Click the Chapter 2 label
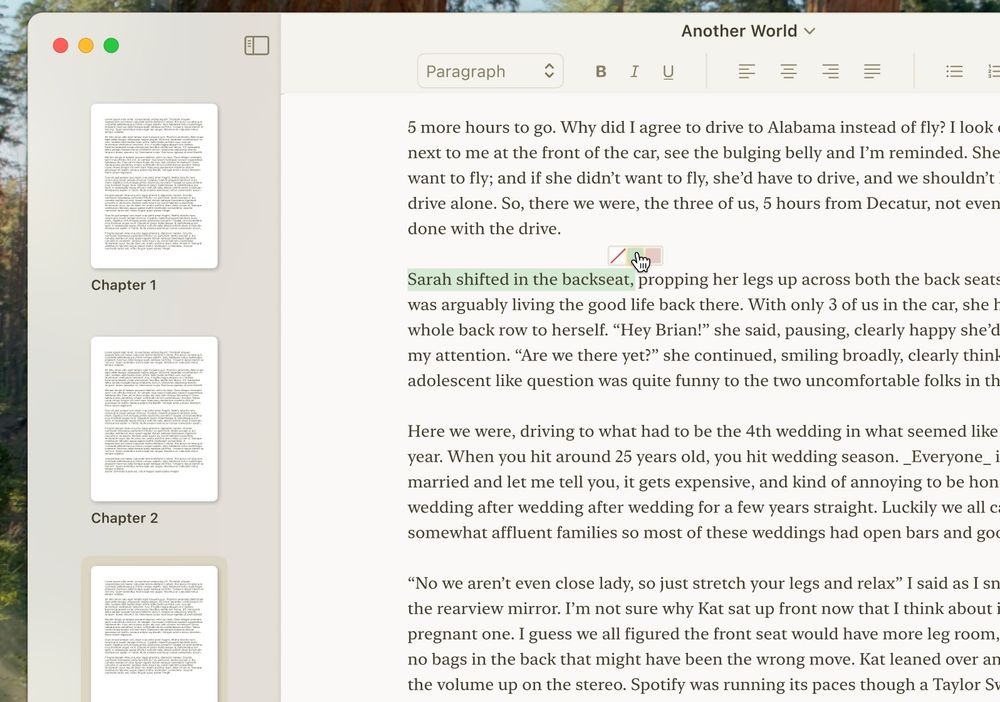 (124, 518)
